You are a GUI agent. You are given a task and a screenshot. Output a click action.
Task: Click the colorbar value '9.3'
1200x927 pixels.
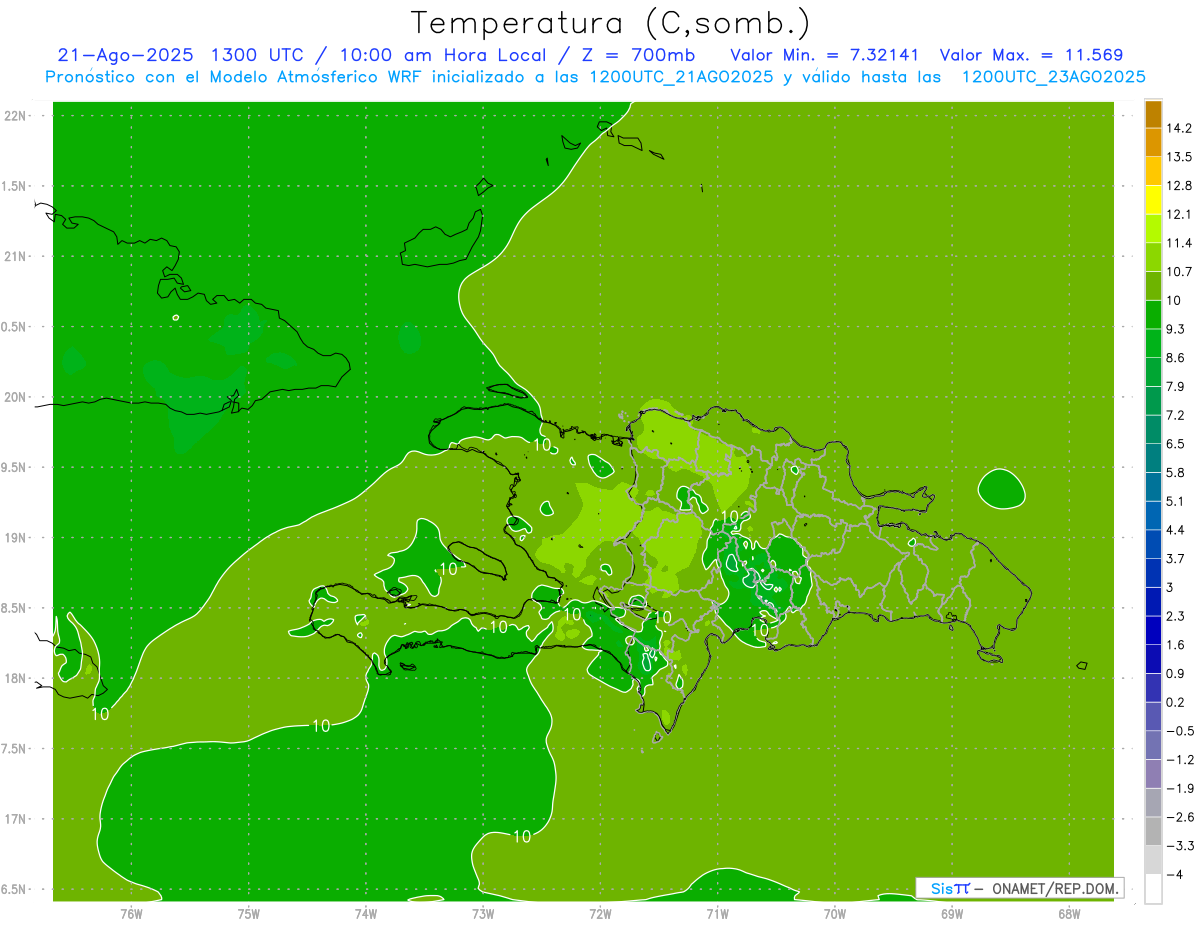tap(1177, 329)
